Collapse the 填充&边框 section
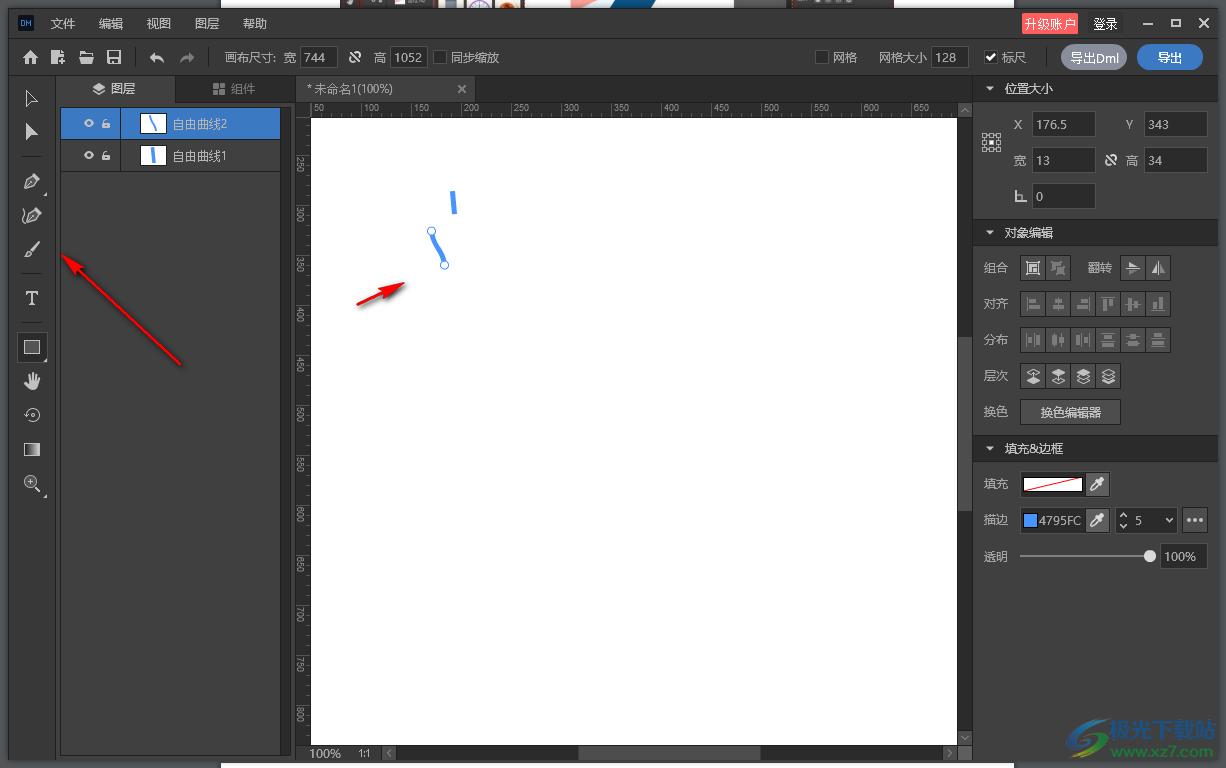The width and height of the screenshot is (1226, 768). click(990, 449)
